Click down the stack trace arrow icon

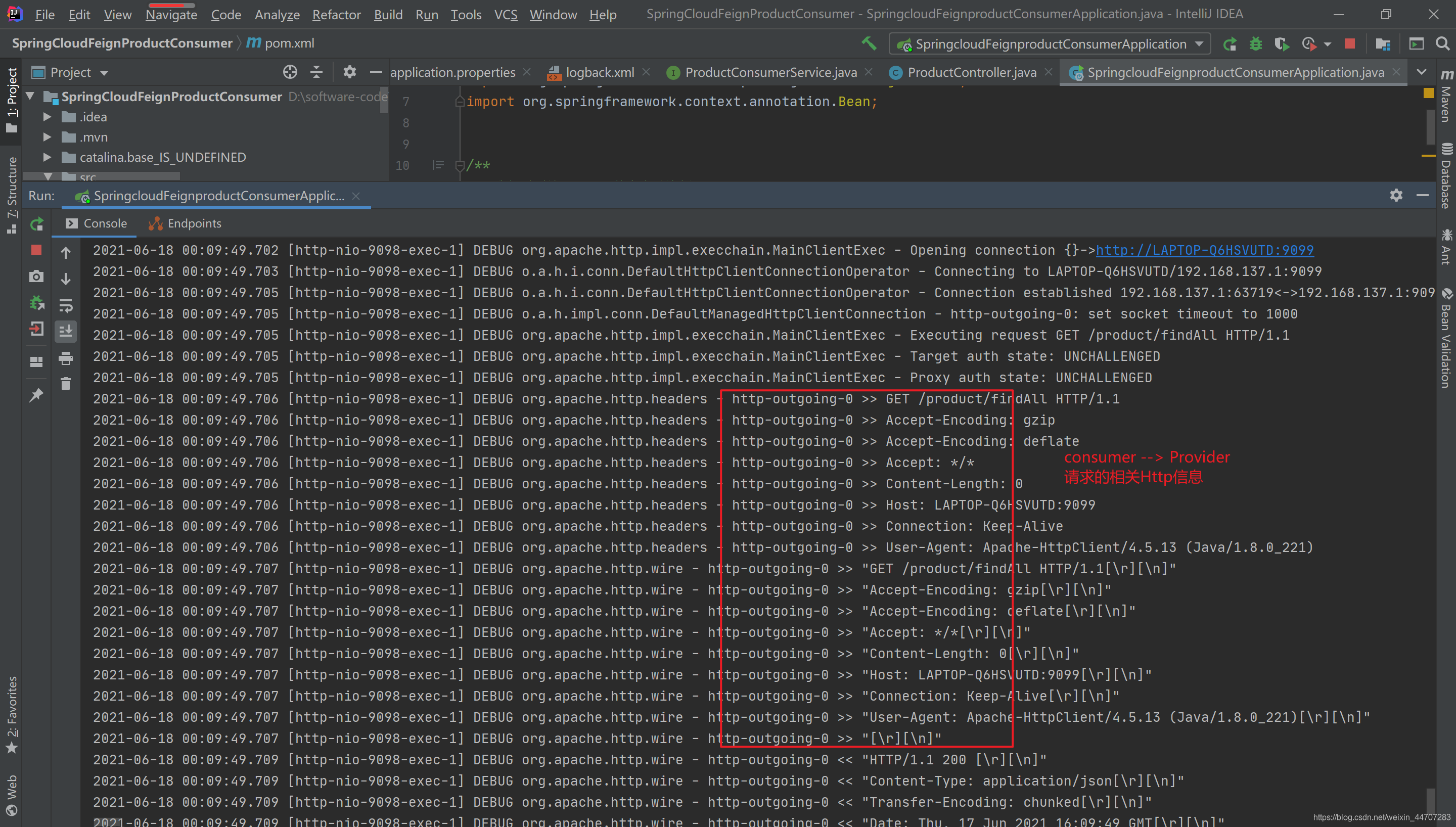click(66, 279)
